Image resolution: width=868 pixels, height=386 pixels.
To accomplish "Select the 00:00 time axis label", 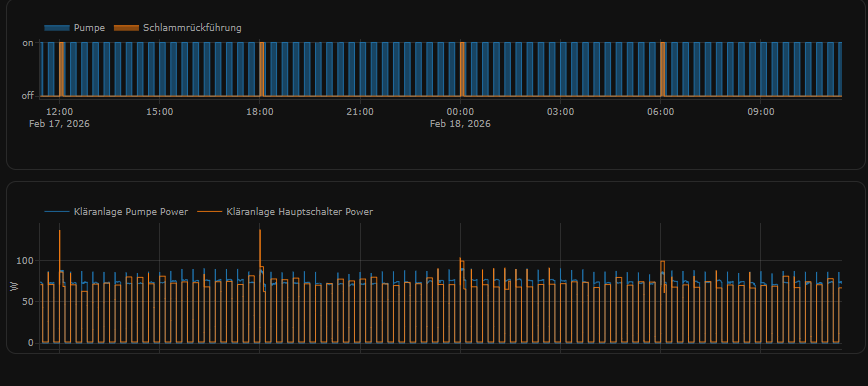I will [x=460, y=112].
